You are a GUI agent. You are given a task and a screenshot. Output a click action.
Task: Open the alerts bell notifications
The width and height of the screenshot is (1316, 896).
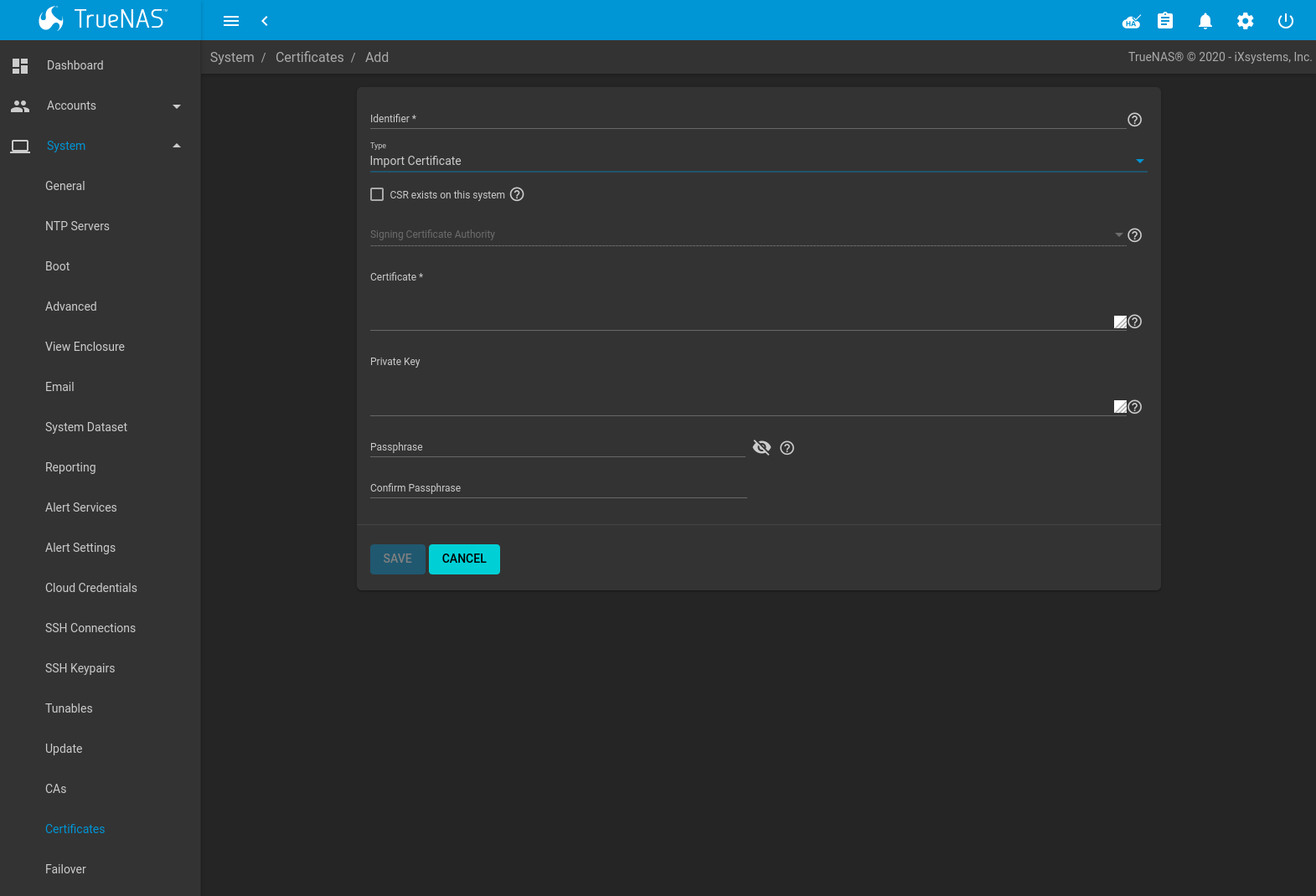pyautogui.click(x=1205, y=21)
